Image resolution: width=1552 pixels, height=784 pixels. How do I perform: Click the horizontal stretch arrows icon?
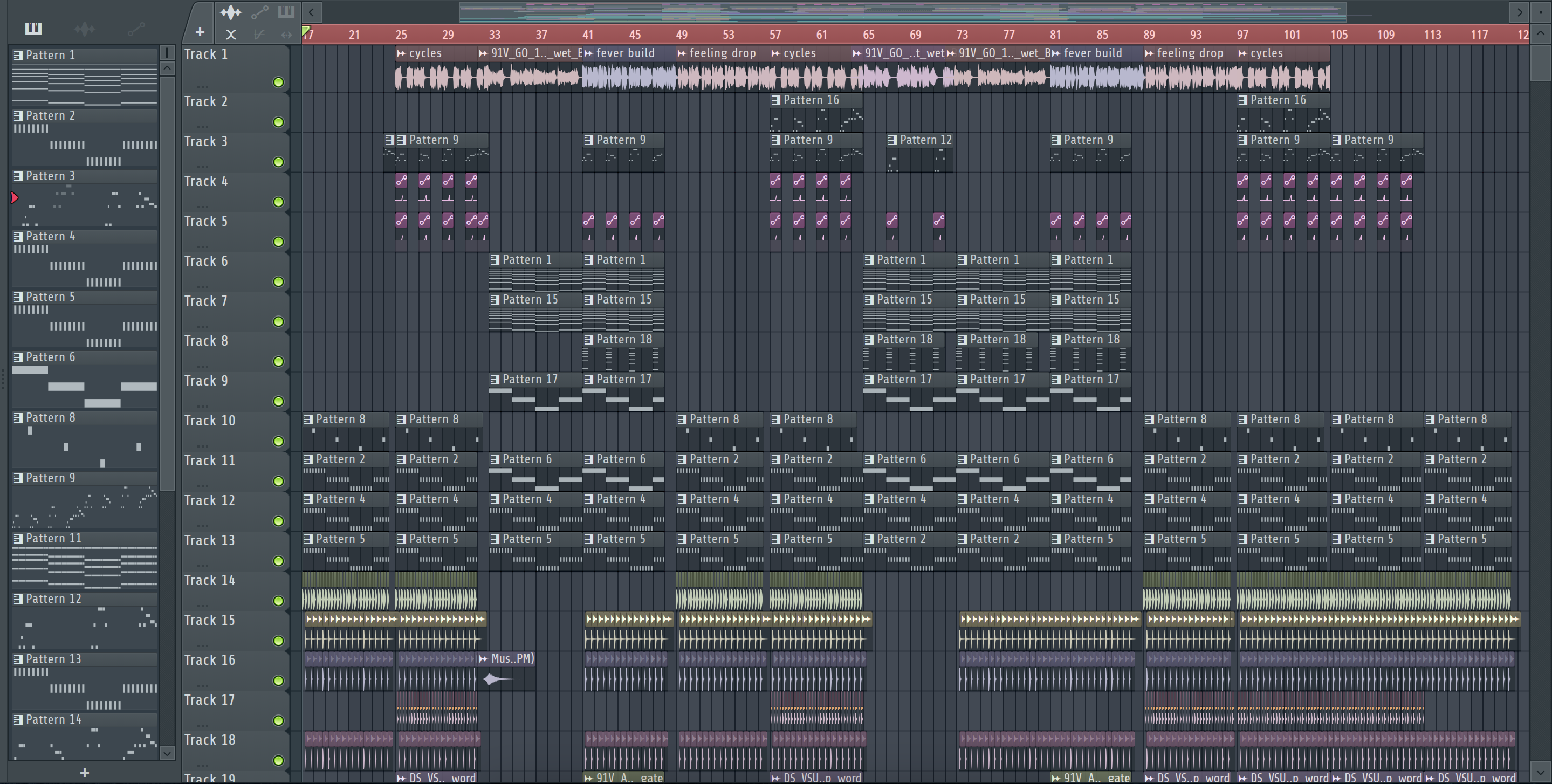pyautogui.click(x=286, y=35)
